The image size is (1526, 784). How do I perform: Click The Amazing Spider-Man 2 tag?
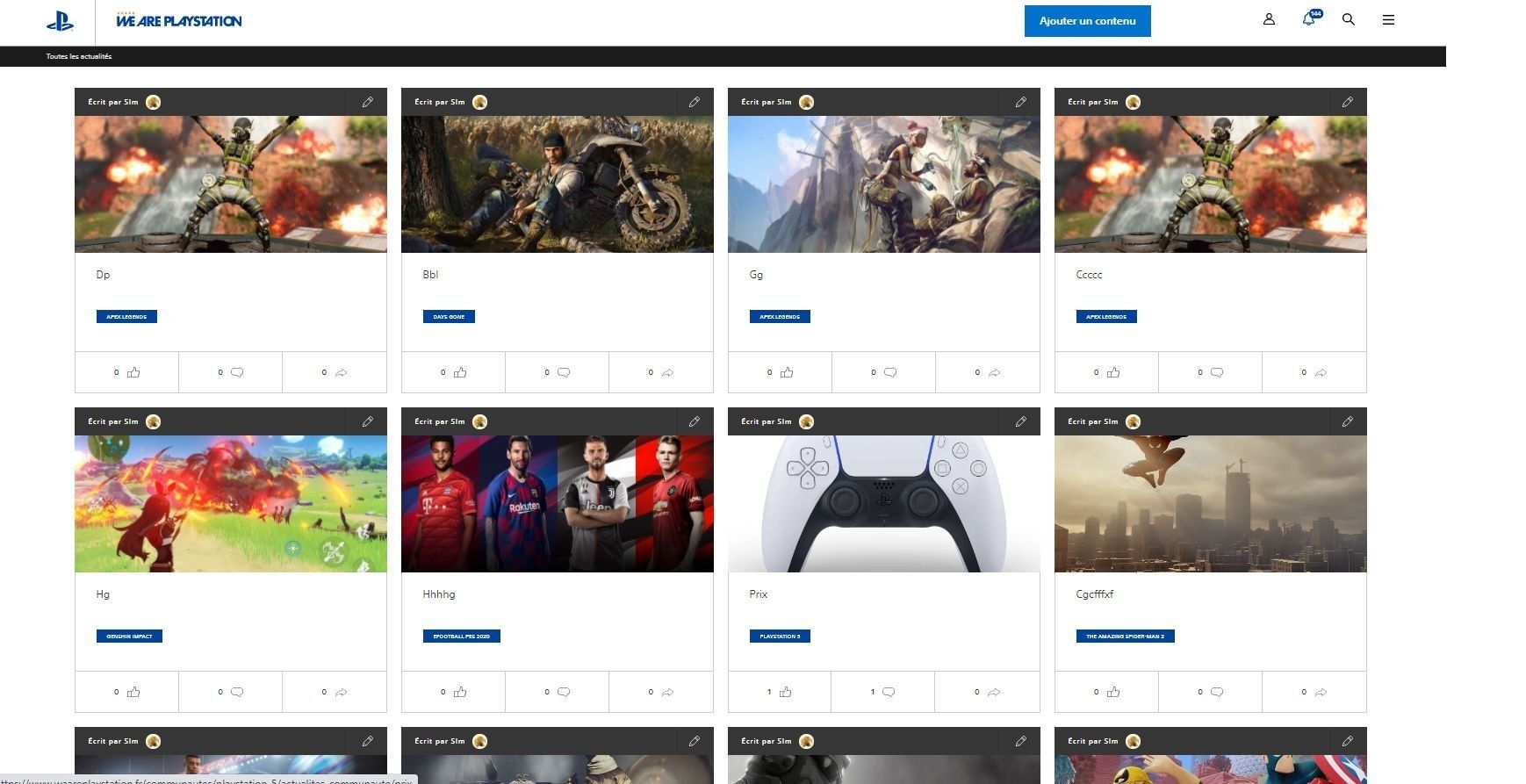pyautogui.click(x=1125, y=636)
